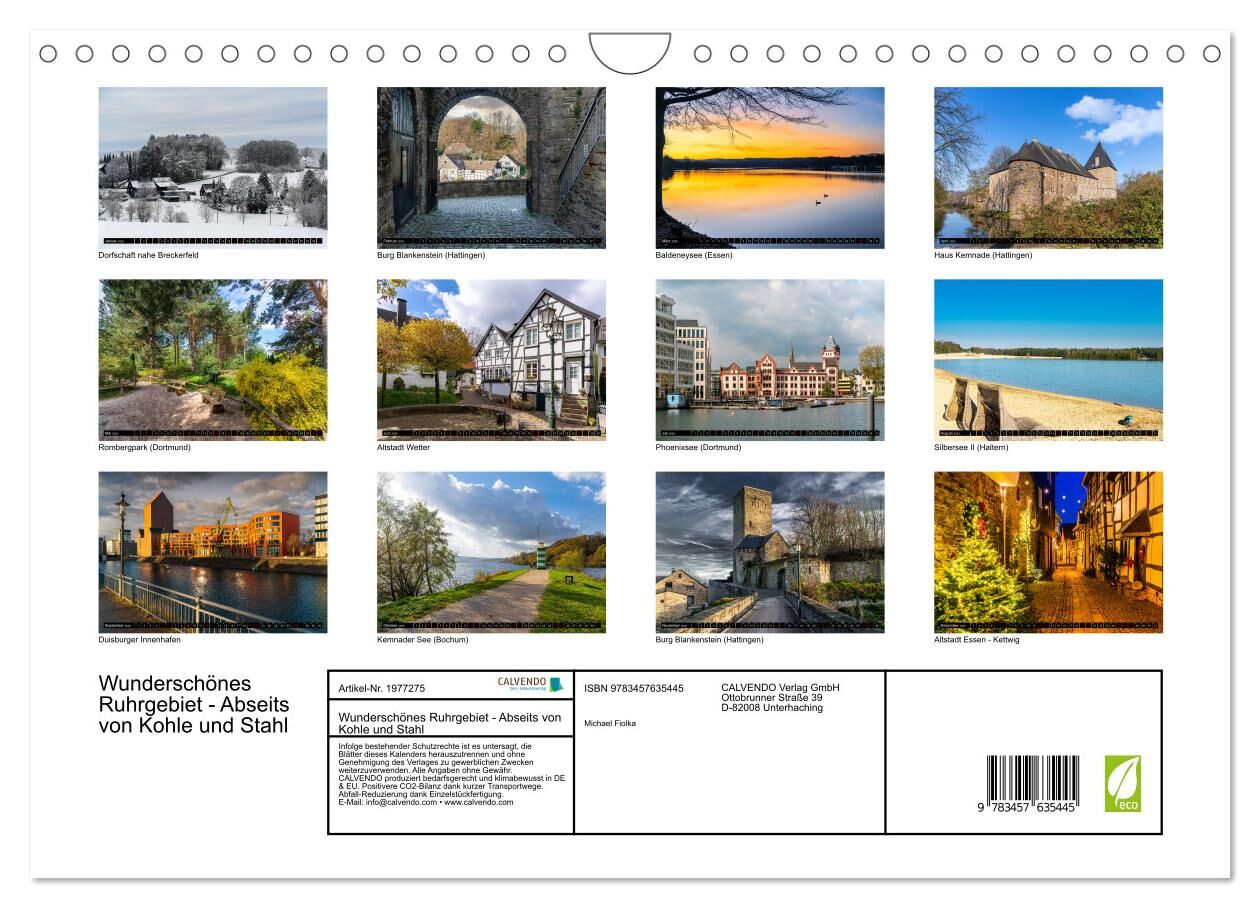Click the author name Michael Fiolka
This screenshot has width=1260, height=908.
609,723
